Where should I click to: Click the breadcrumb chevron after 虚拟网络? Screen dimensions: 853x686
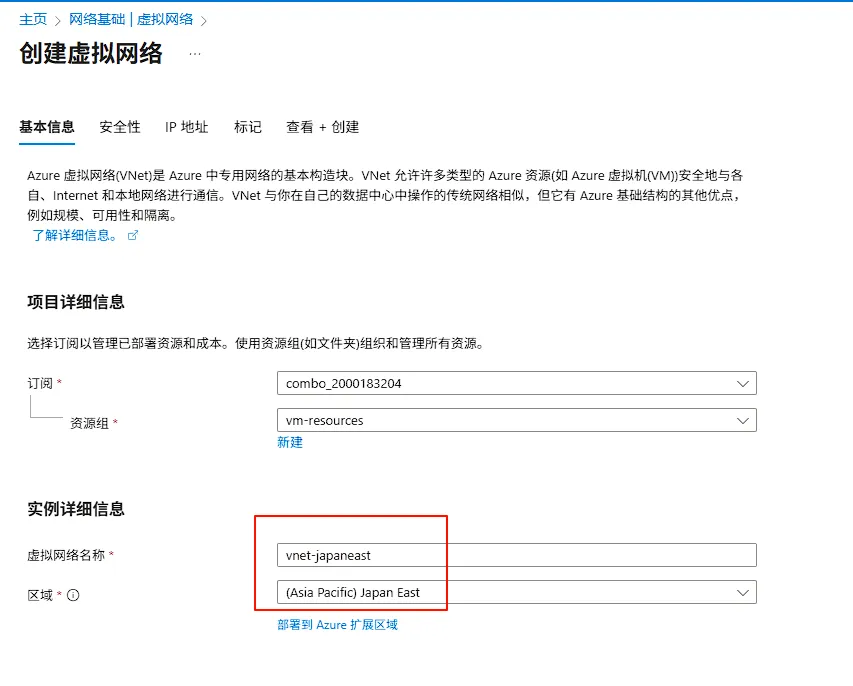pyautogui.click(x=204, y=20)
